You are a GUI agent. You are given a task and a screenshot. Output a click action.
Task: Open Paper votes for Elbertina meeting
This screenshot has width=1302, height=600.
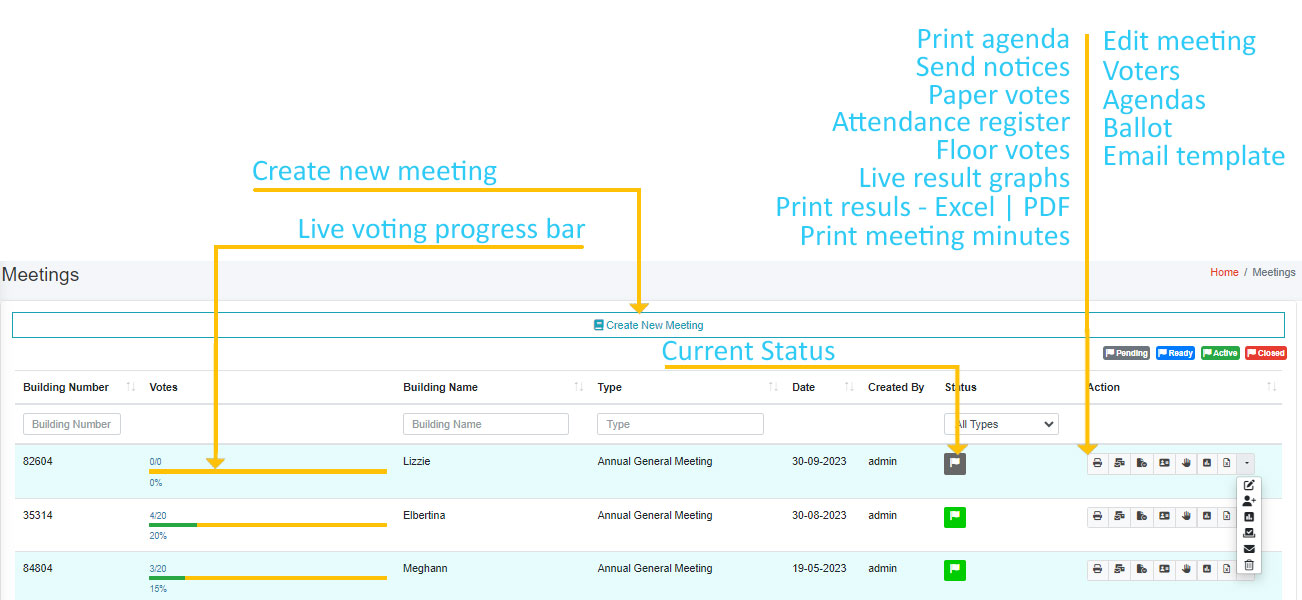[x=1142, y=516]
